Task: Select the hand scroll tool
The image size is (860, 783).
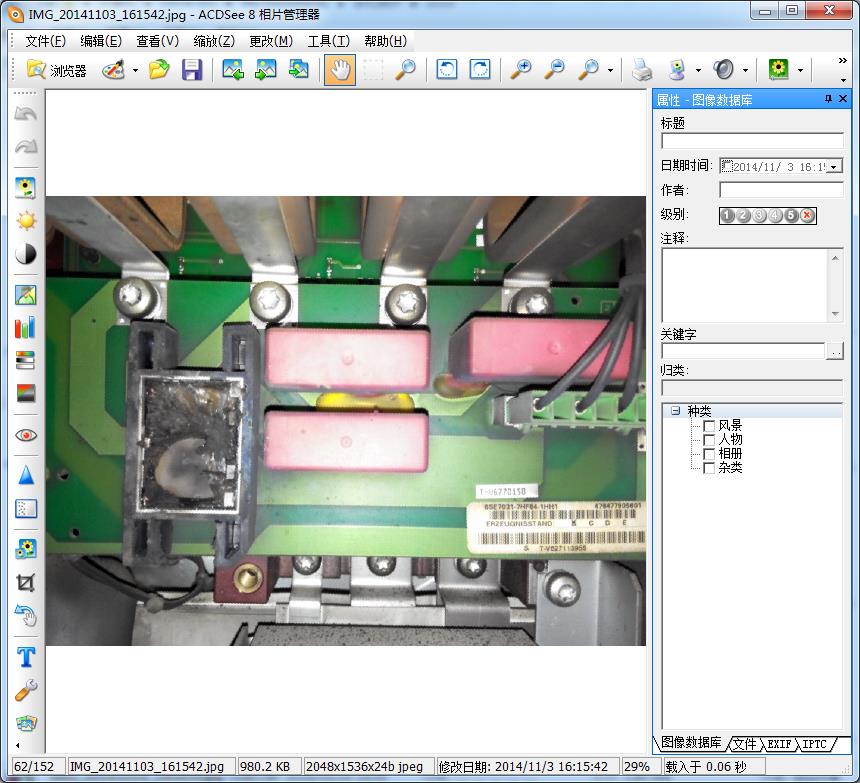Action: 340,70
